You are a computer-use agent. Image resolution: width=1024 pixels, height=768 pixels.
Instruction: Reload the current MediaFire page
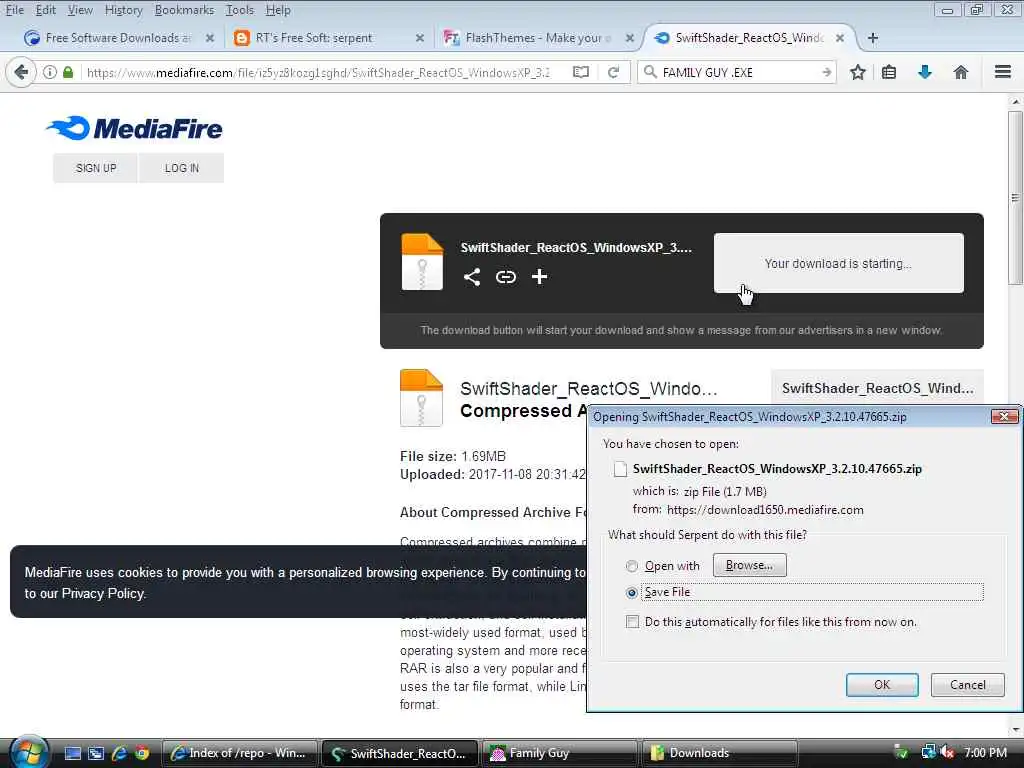pos(613,72)
